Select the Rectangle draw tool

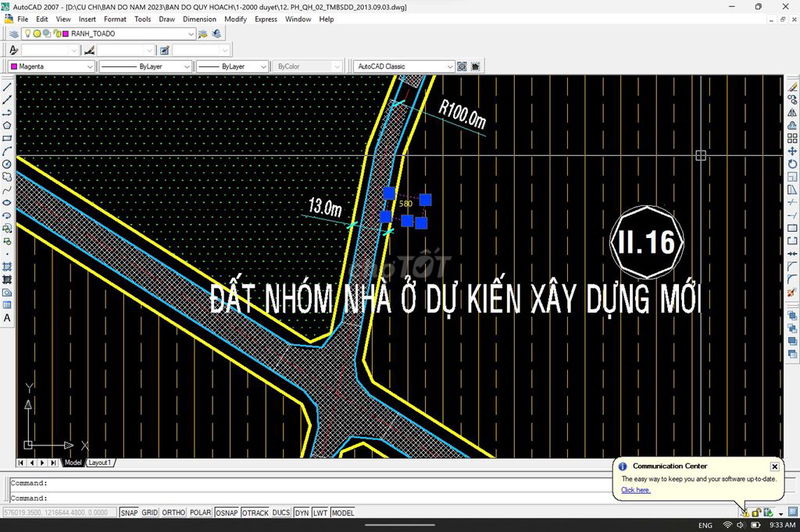(7, 137)
